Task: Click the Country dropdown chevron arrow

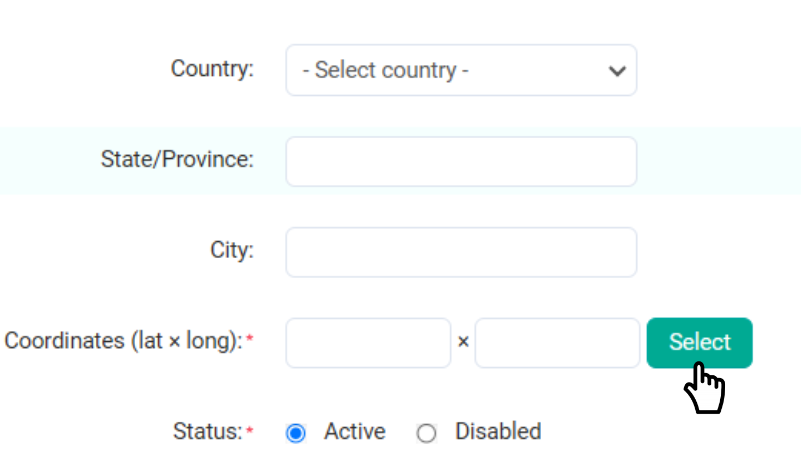Action: click(x=617, y=71)
